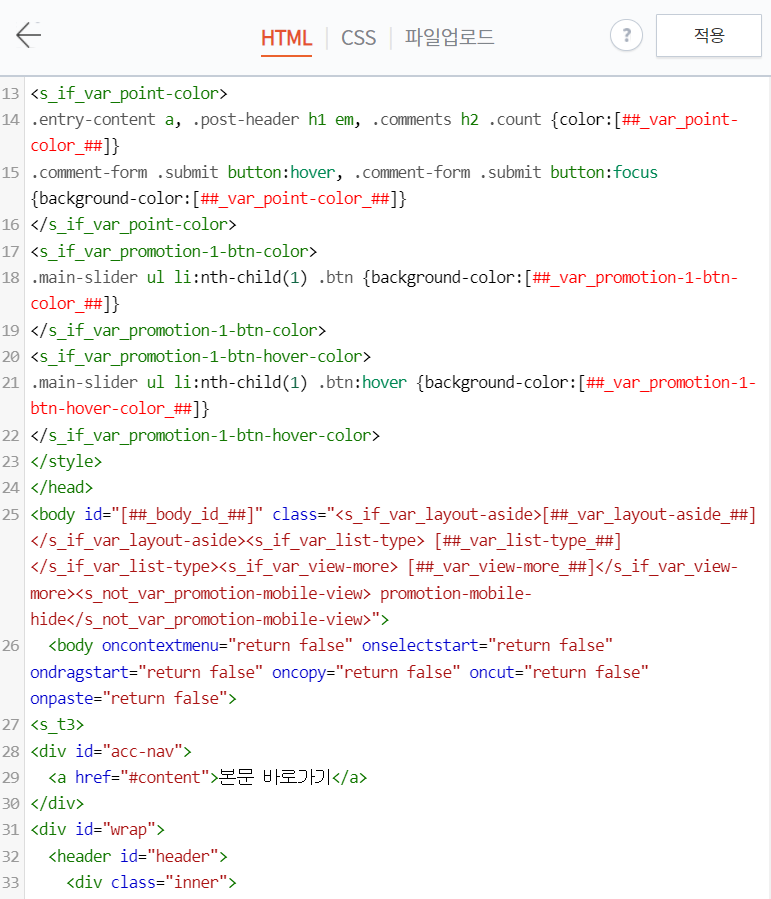Click line number 13 in the gutter

pyautogui.click(x=10, y=93)
